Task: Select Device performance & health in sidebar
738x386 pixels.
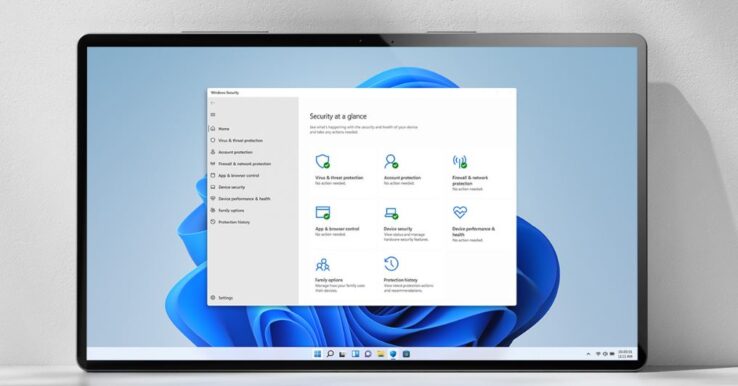Action: click(240, 199)
